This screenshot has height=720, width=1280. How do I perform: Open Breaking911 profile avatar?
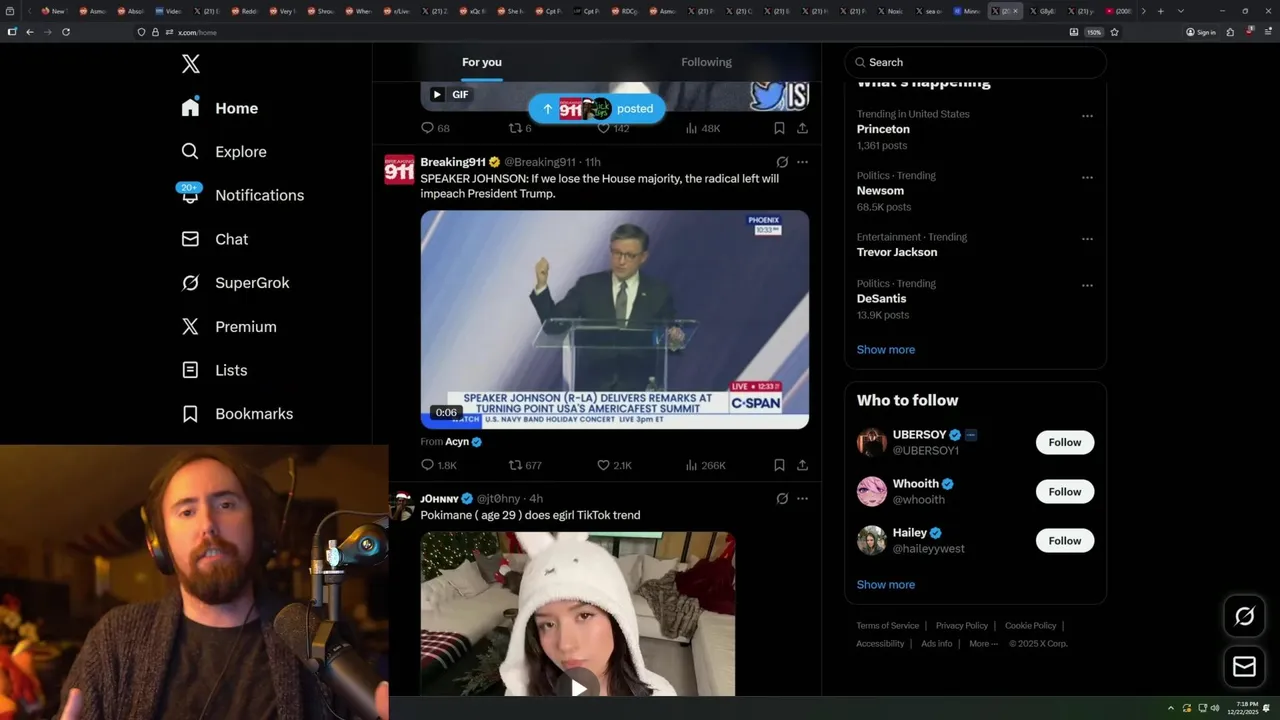tap(399, 169)
